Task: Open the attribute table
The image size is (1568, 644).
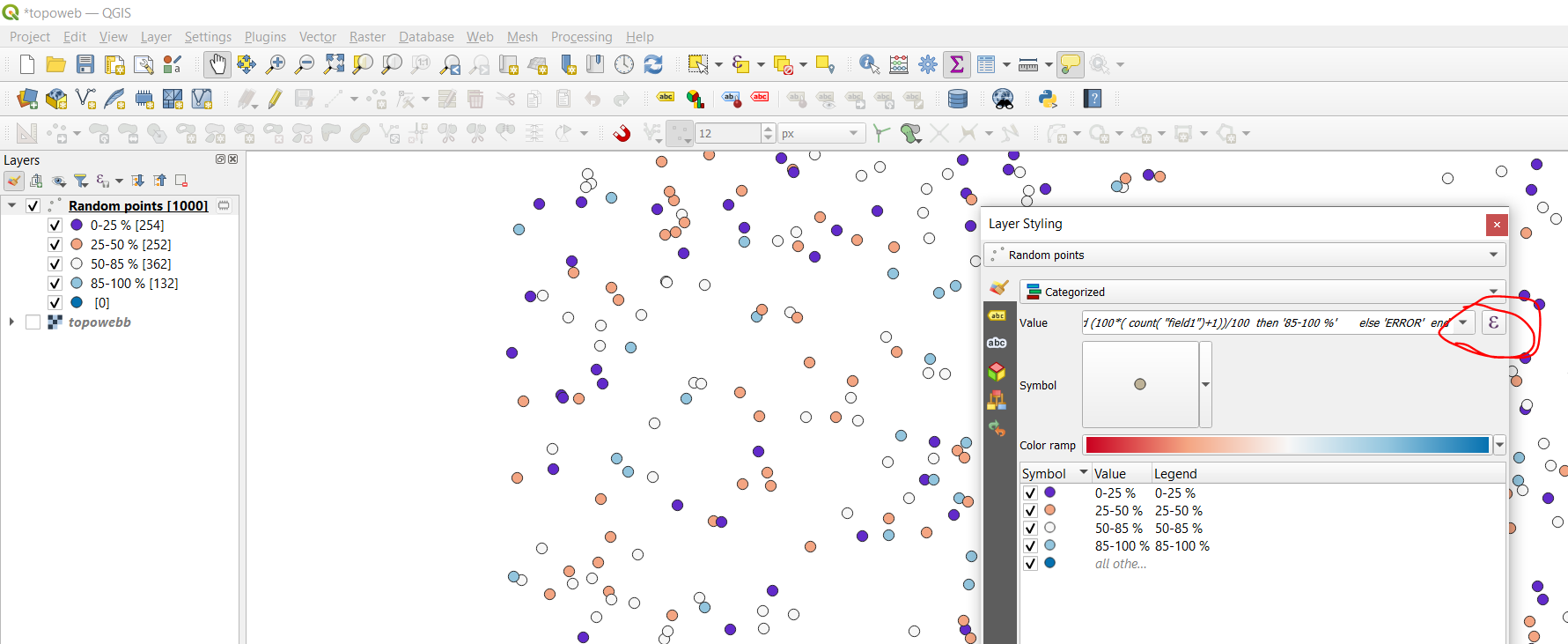Action: click(986, 64)
